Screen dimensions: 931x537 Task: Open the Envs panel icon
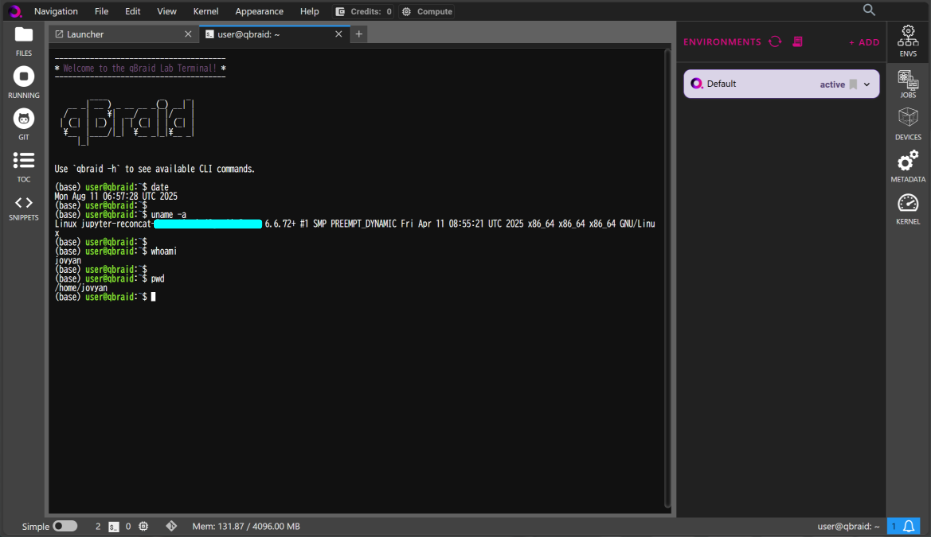pos(908,41)
